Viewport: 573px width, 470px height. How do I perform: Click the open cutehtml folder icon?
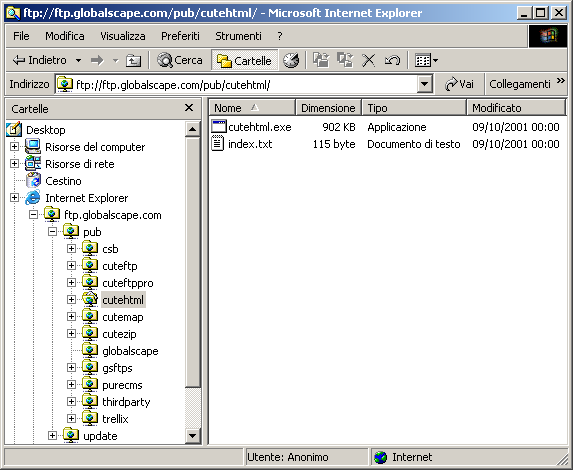click(90, 299)
